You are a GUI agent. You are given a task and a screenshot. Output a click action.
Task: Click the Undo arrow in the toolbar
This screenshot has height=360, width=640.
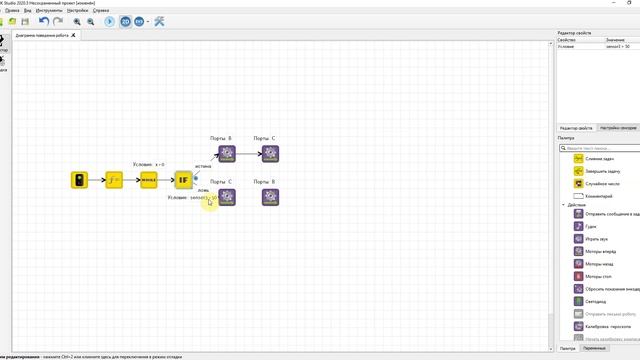44,21
